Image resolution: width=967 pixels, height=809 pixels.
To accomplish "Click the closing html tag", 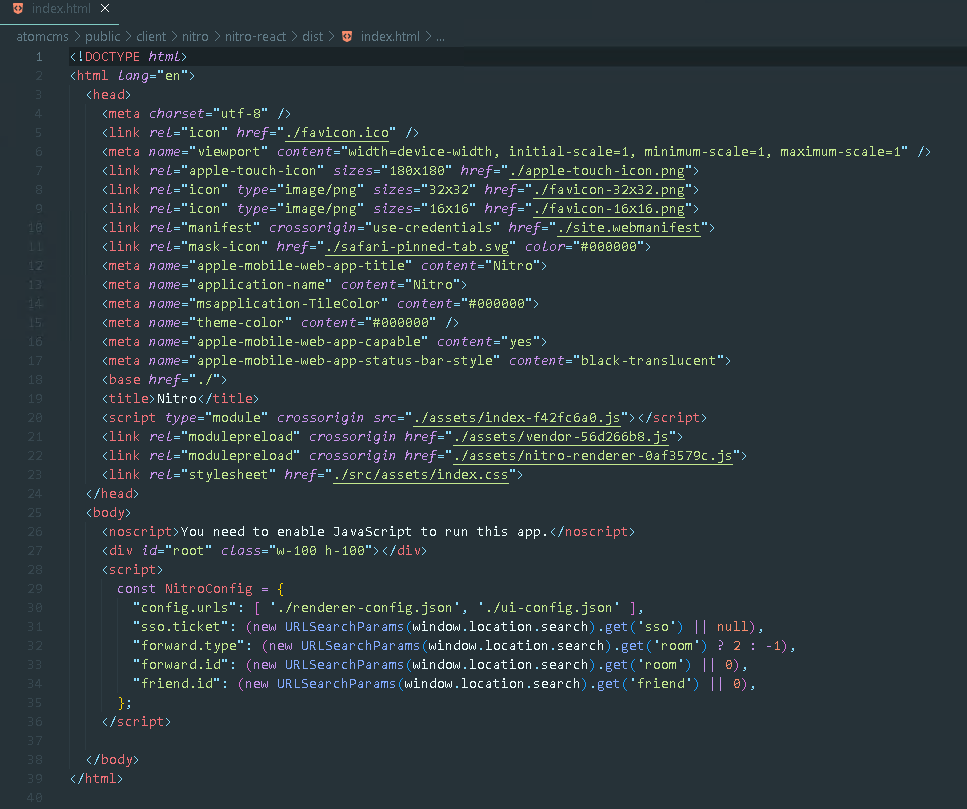I will click(96, 779).
